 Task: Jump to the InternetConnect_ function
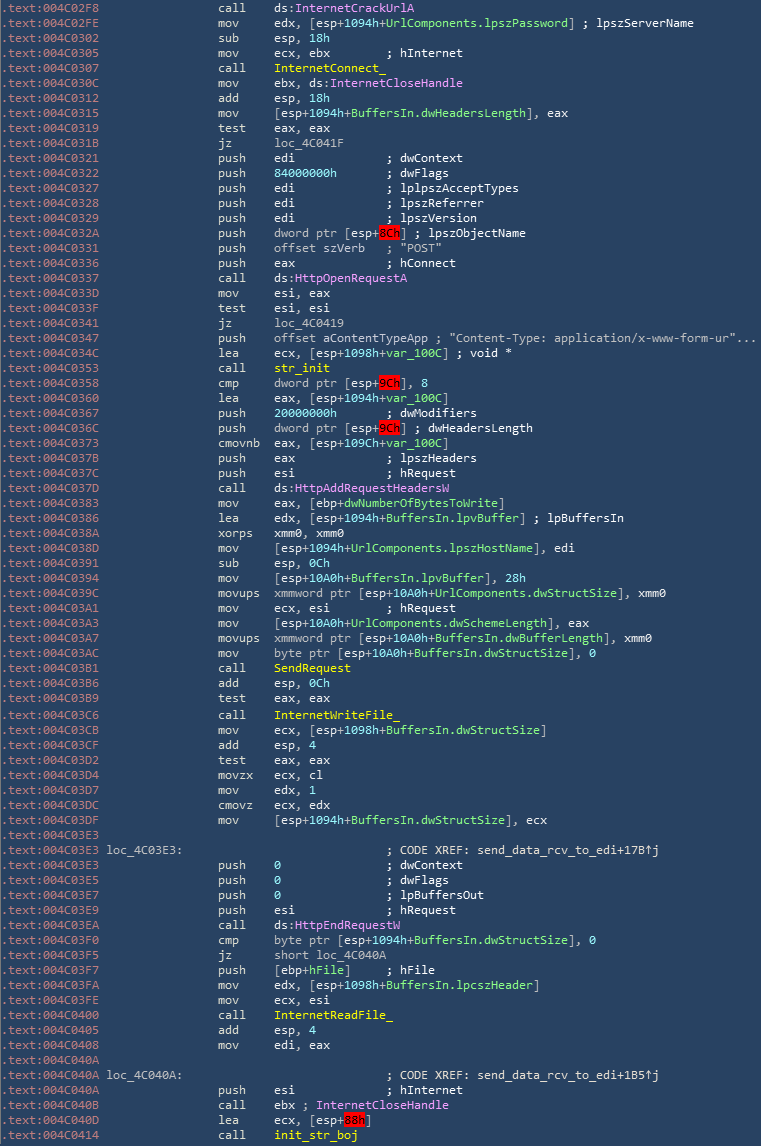[x=315, y=68]
